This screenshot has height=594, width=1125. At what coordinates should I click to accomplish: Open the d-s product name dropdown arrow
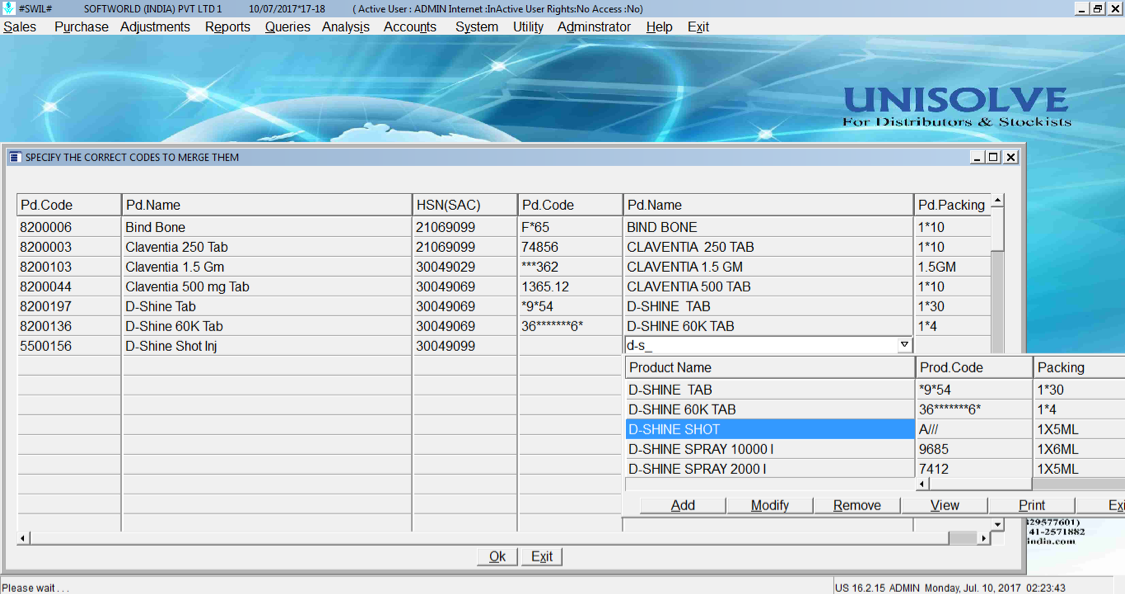pos(904,345)
